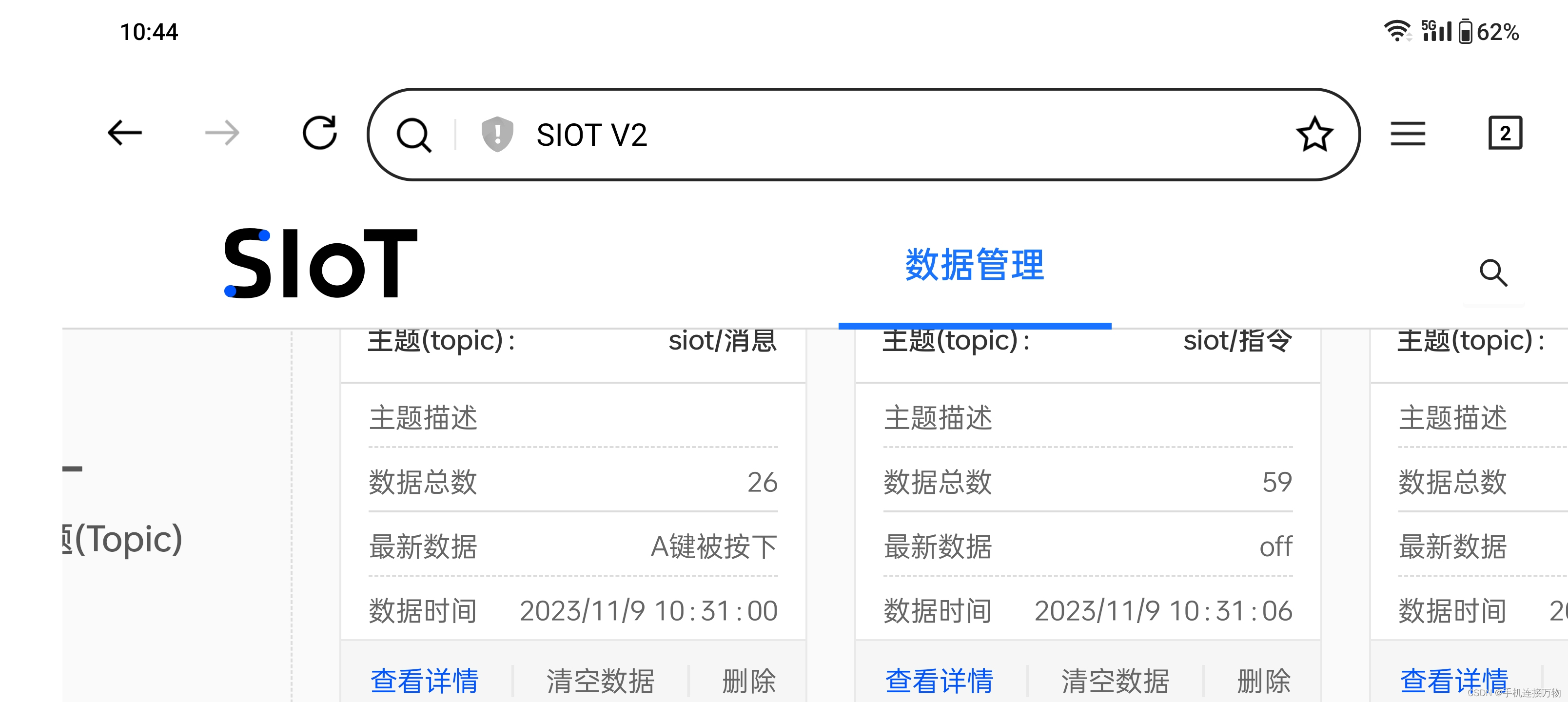Navigate back using the browser back arrow
Screen dimensions: 1568x702
[x=124, y=133]
